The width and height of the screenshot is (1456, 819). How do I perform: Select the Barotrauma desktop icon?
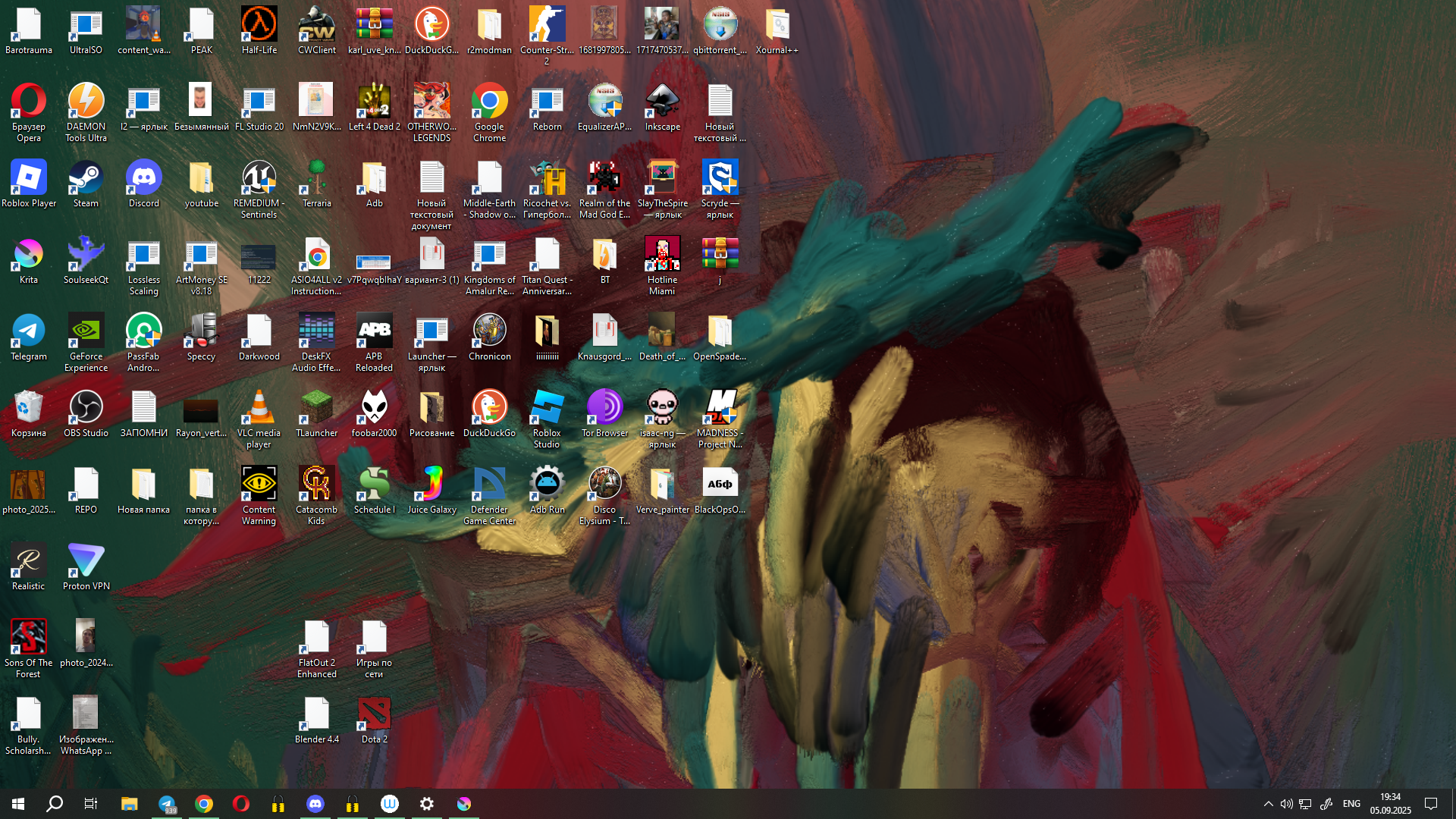pyautogui.click(x=28, y=31)
